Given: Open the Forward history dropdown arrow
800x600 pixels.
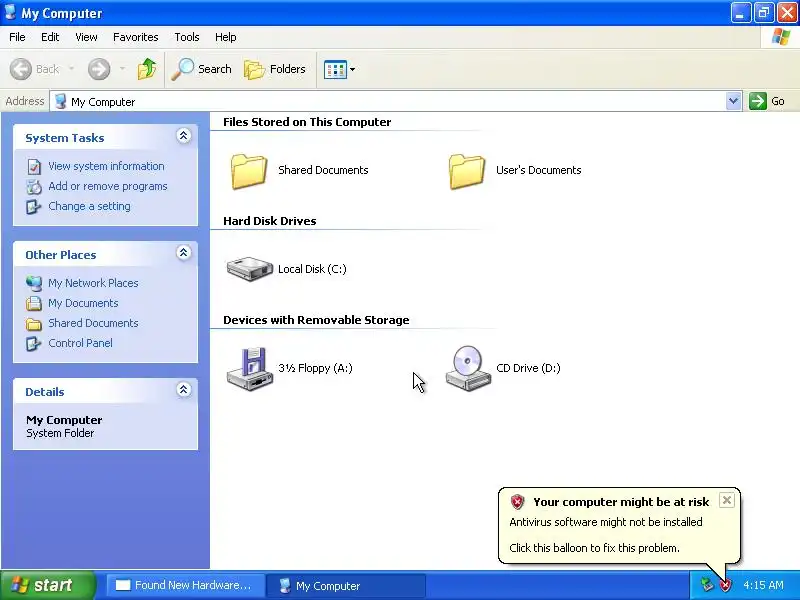Looking at the screenshot, I should pos(122,69).
